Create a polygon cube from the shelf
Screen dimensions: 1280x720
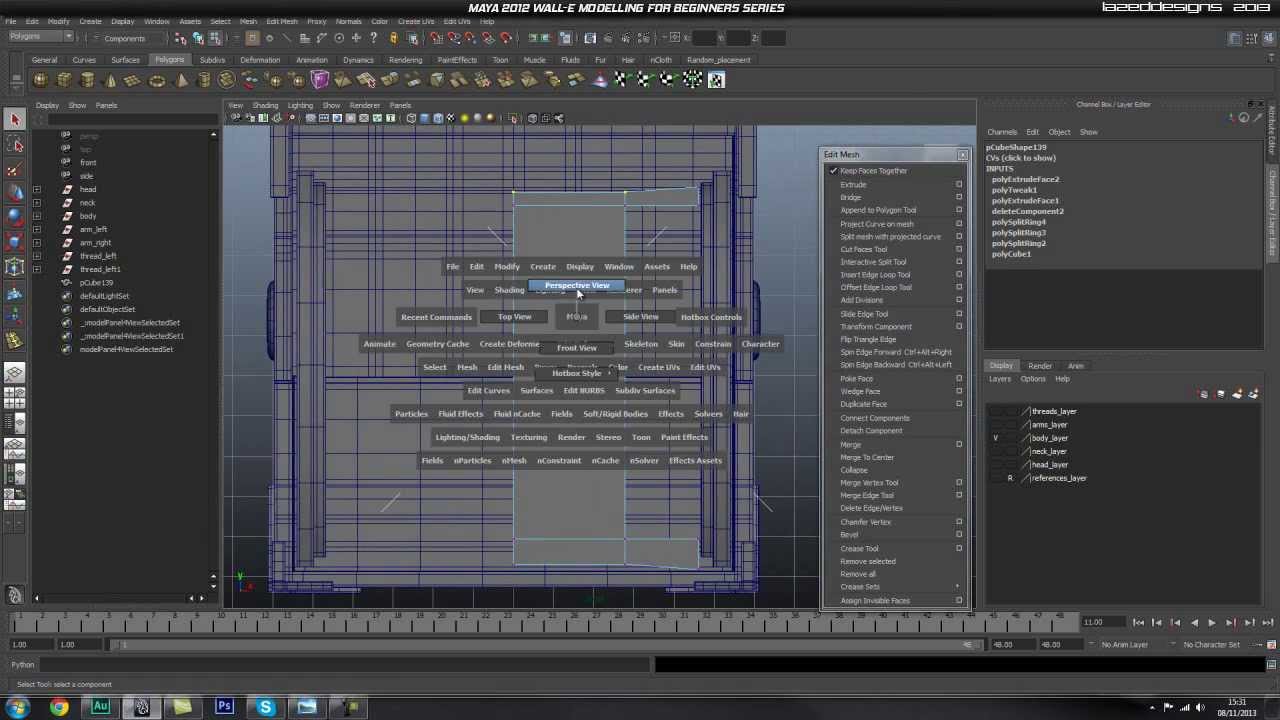click(65, 80)
